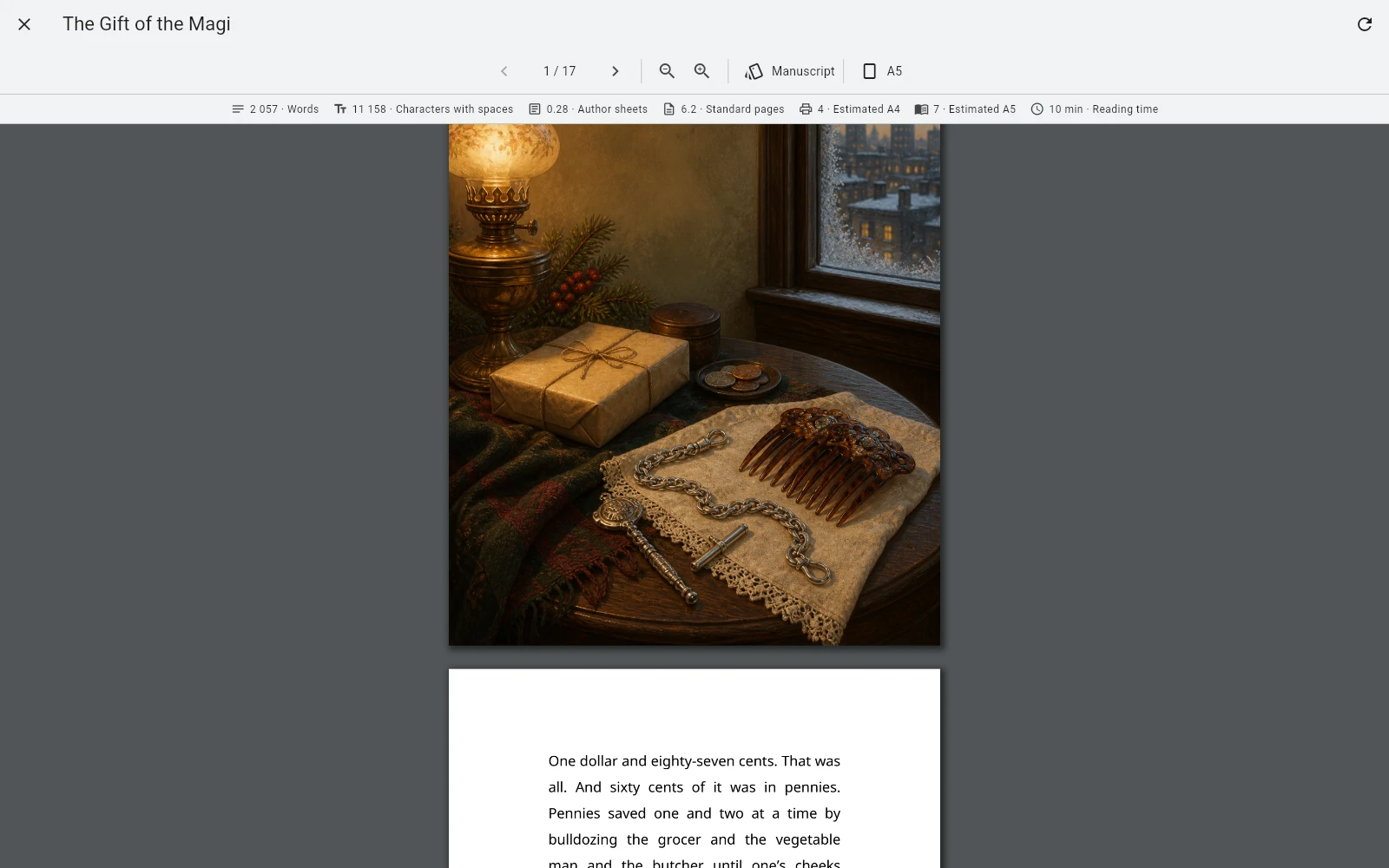This screenshot has height=868, width=1389.
Task: Select the 0.28 Author sheets value
Action: (597, 109)
